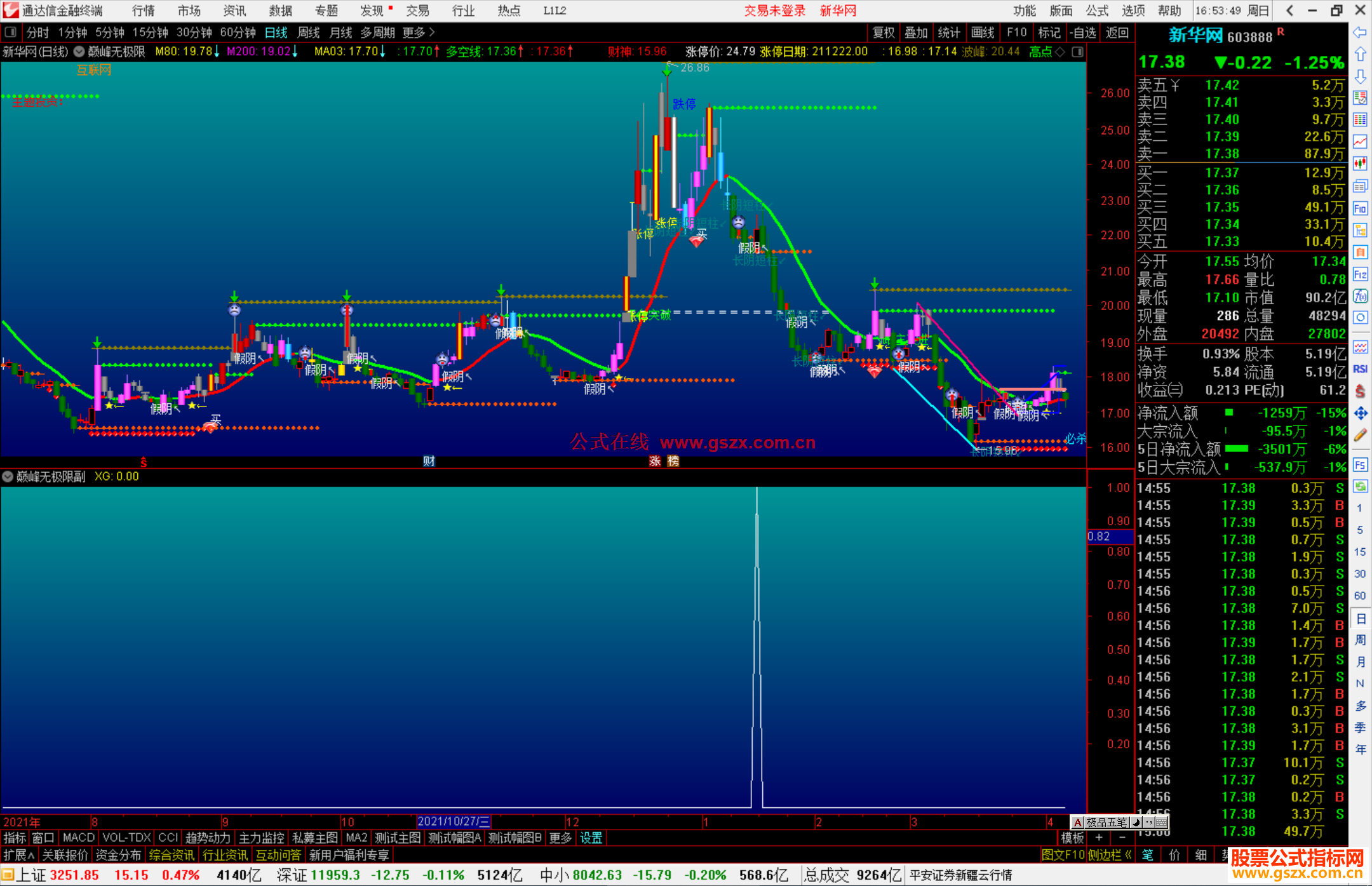
Task: Click the 新华网 603888 stock title
Action: click(x=1220, y=36)
